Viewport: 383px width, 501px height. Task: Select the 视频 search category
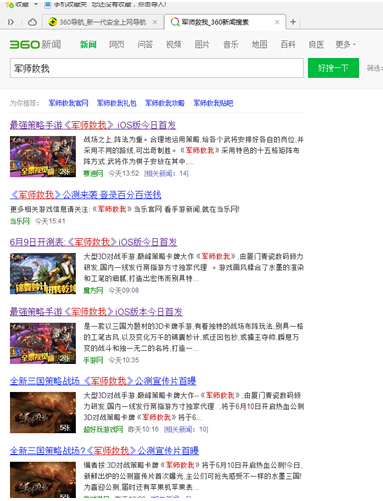(x=174, y=44)
